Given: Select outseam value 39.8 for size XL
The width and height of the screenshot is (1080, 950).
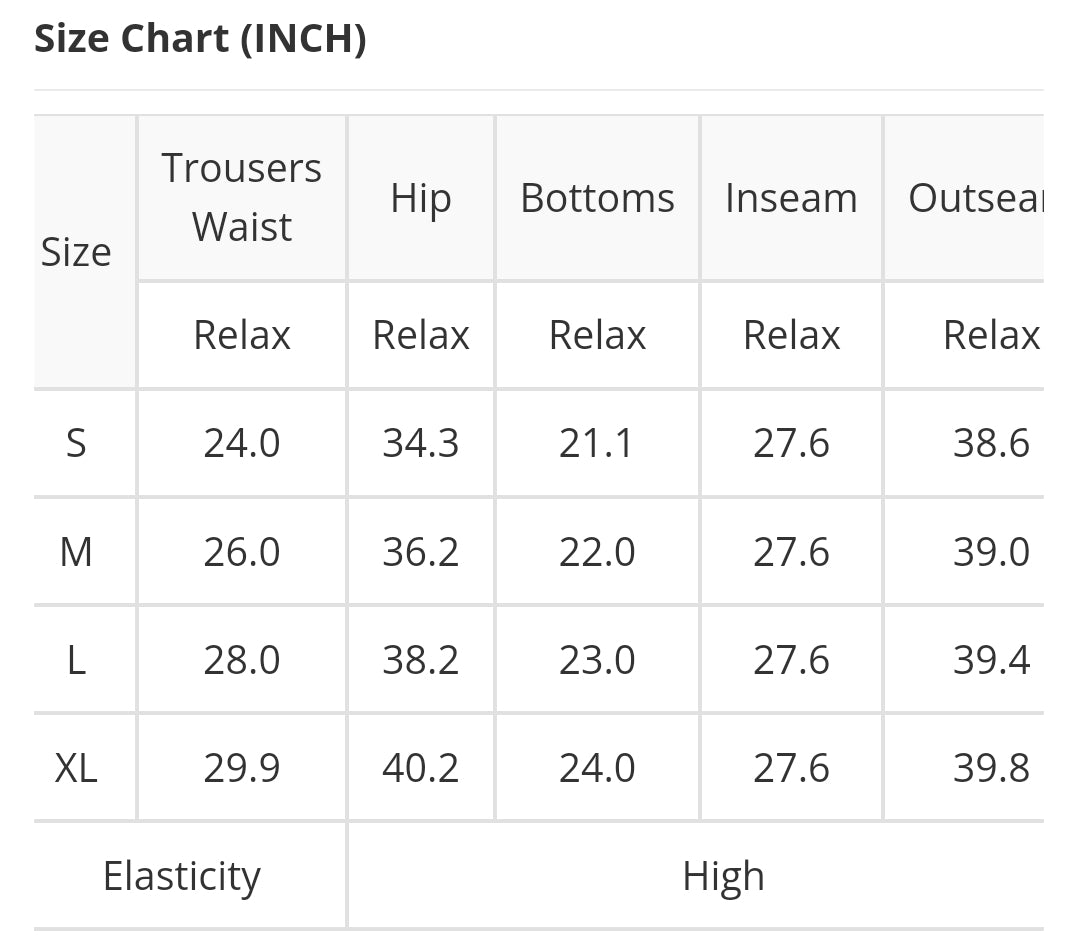Looking at the screenshot, I should 990,768.
